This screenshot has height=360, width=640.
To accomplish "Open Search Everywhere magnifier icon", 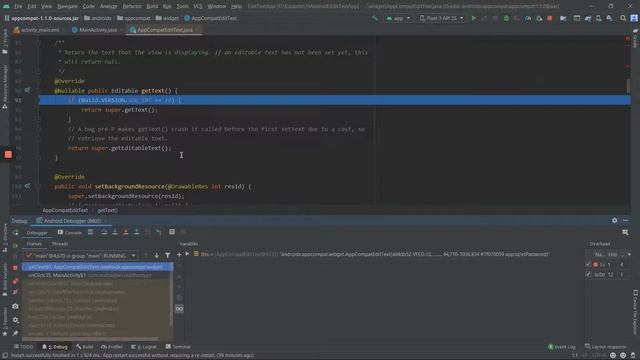I will [623, 18].
